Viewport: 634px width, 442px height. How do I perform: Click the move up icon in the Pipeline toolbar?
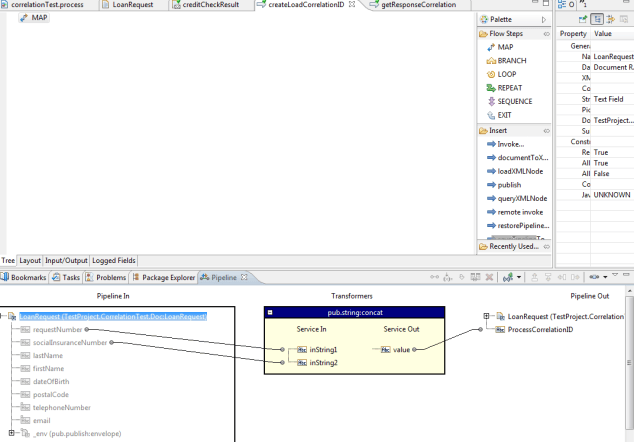click(535, 277)
